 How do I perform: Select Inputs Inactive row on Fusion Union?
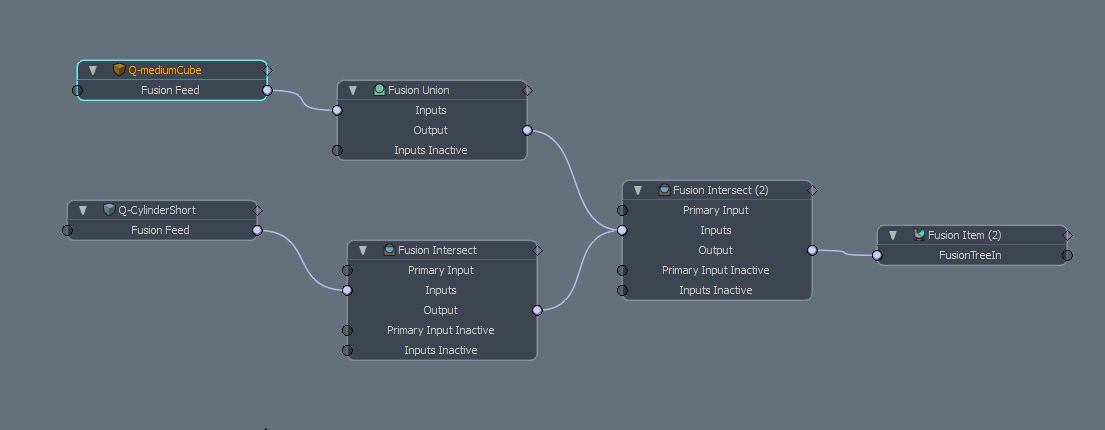point(430,150)
